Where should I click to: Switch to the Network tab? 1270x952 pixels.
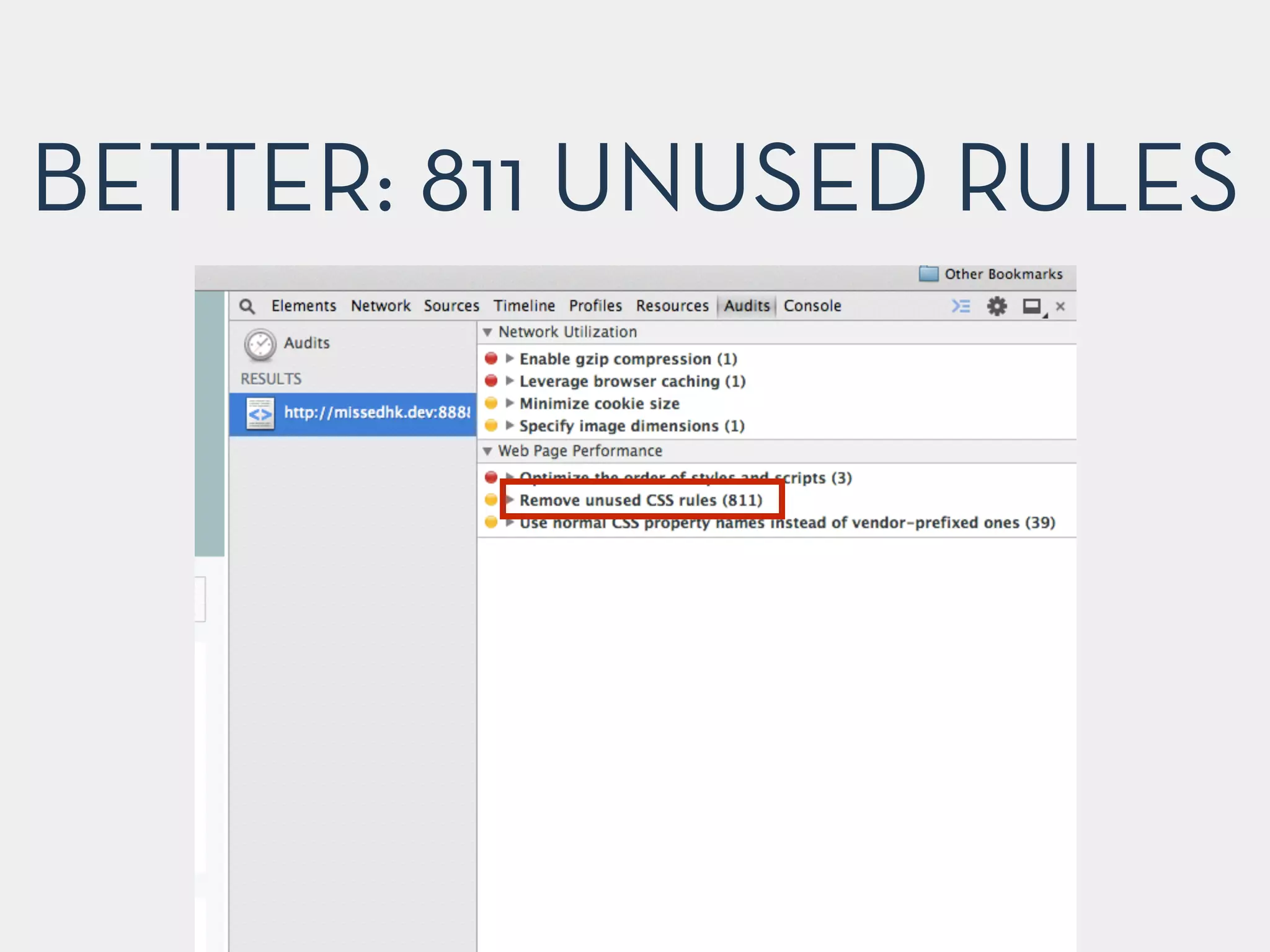click(380, 306)
